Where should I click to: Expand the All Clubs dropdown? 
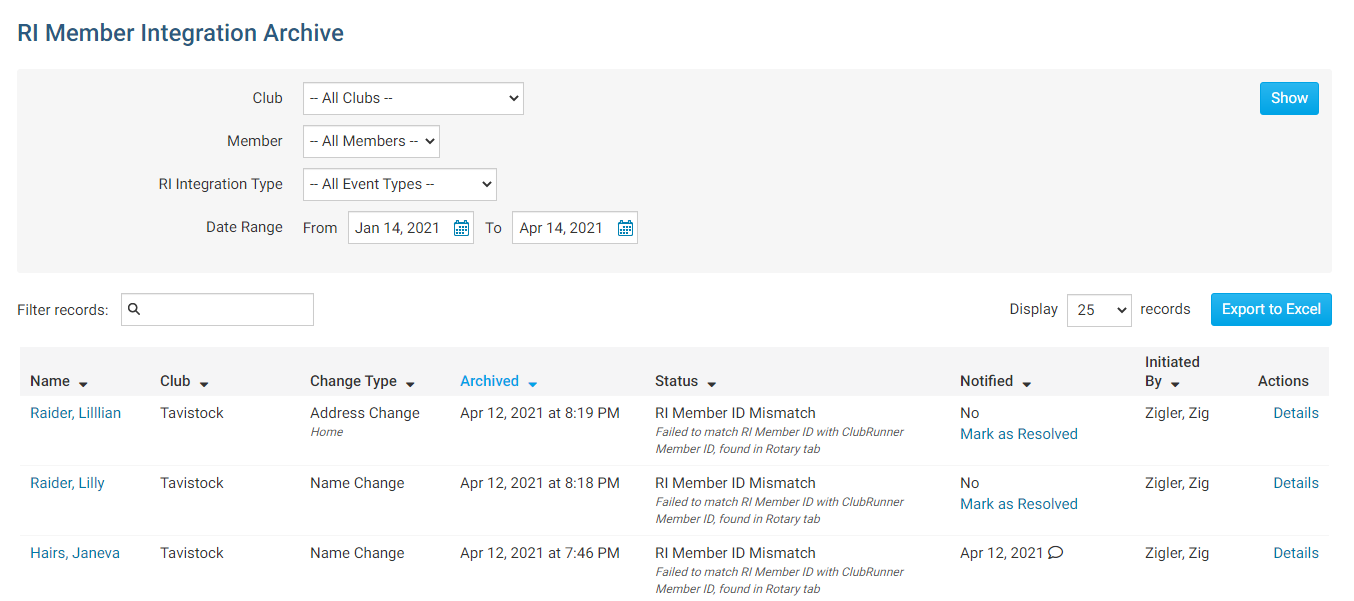(x=413, y=98)
